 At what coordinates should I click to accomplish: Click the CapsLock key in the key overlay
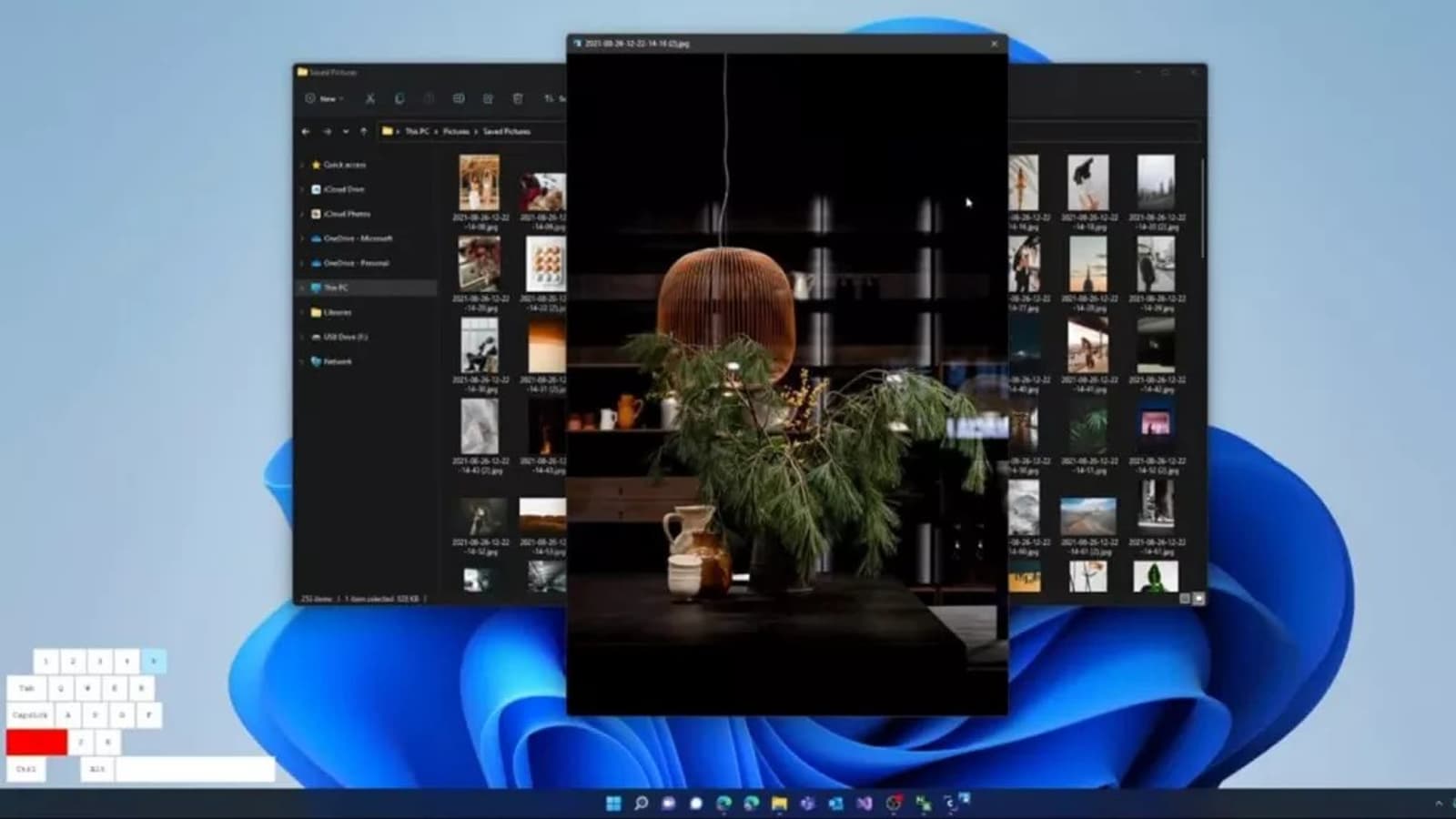(x=30, y=715)
